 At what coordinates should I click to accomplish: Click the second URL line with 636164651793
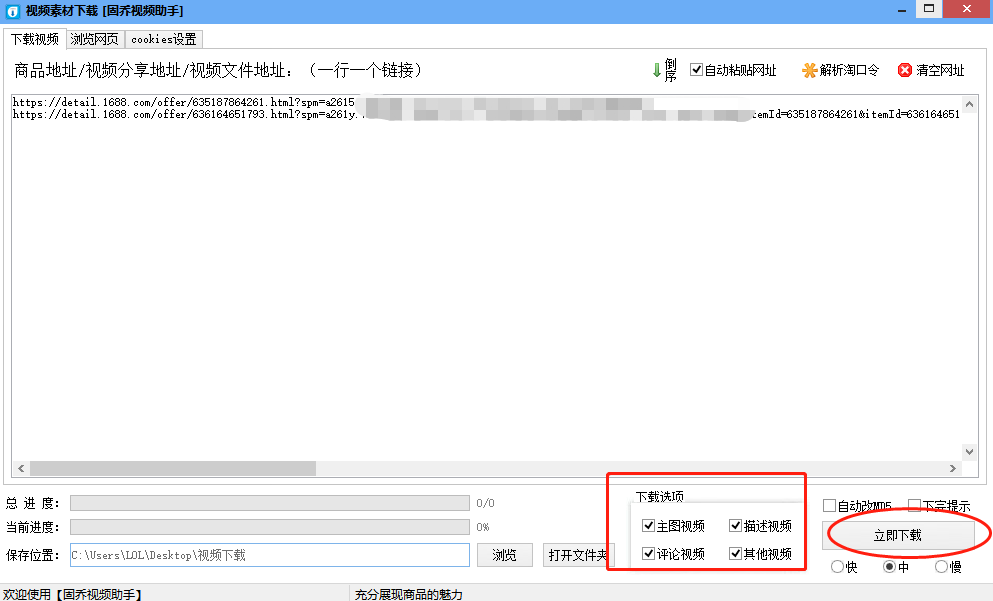[x=486, y=115]
